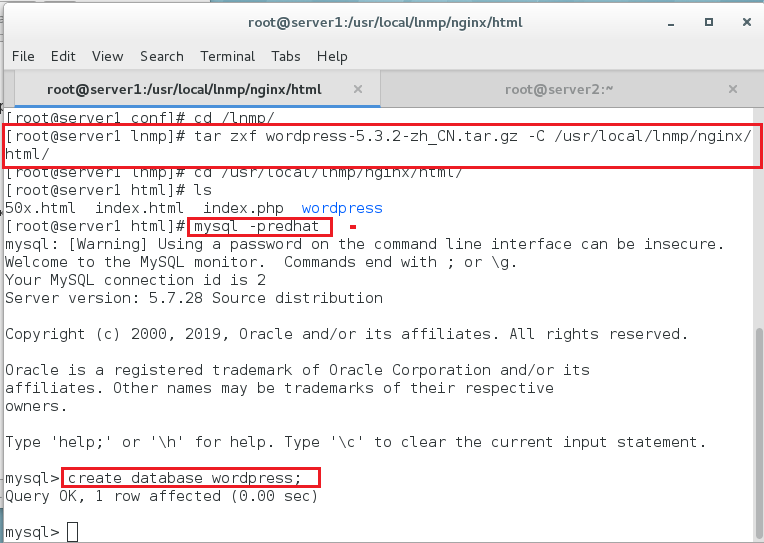Click the 'Server version: 5.7.28' line
The height and width of the screenshot is (543, 764).
tap(194, 298)
